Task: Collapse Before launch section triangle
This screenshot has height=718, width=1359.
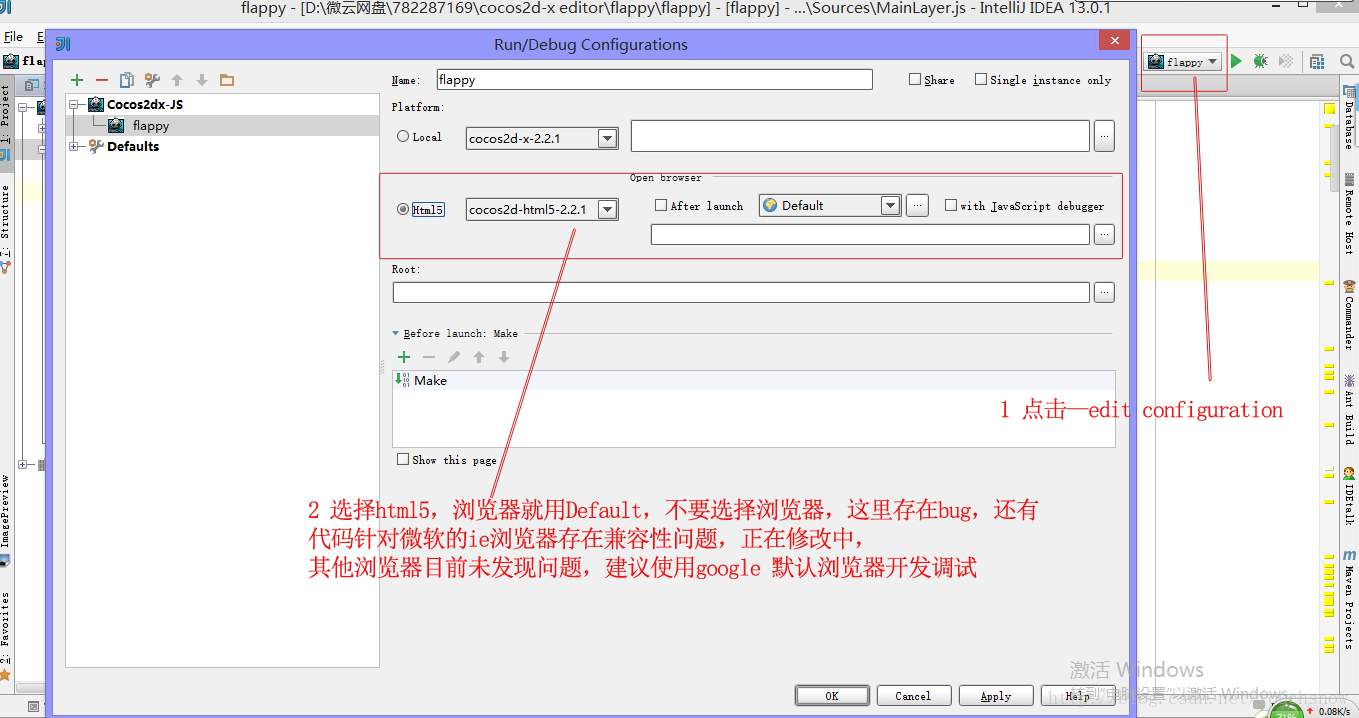Action: pos(396,333)
